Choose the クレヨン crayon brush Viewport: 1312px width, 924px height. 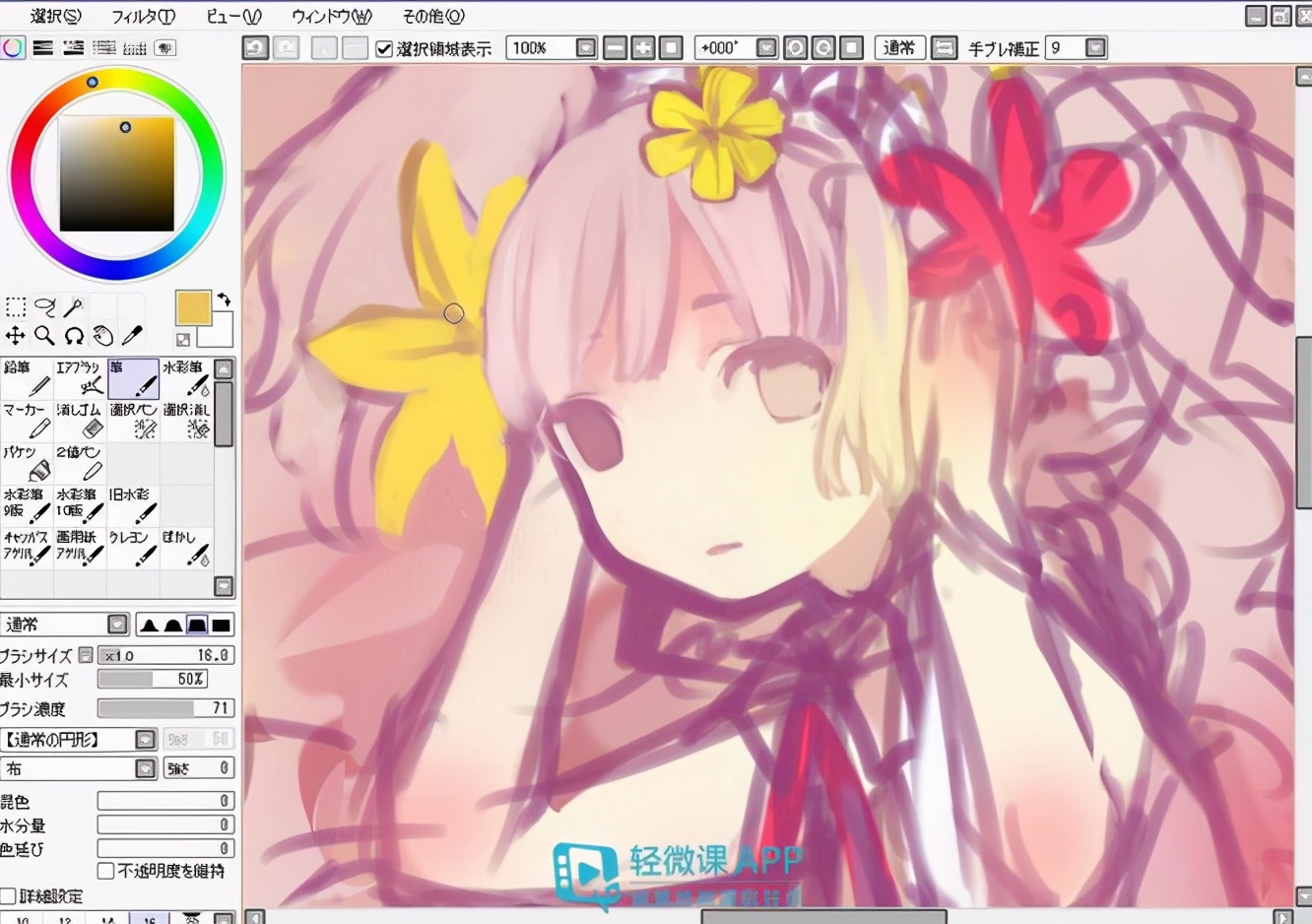pyautogui.click(x=133, y=549)
